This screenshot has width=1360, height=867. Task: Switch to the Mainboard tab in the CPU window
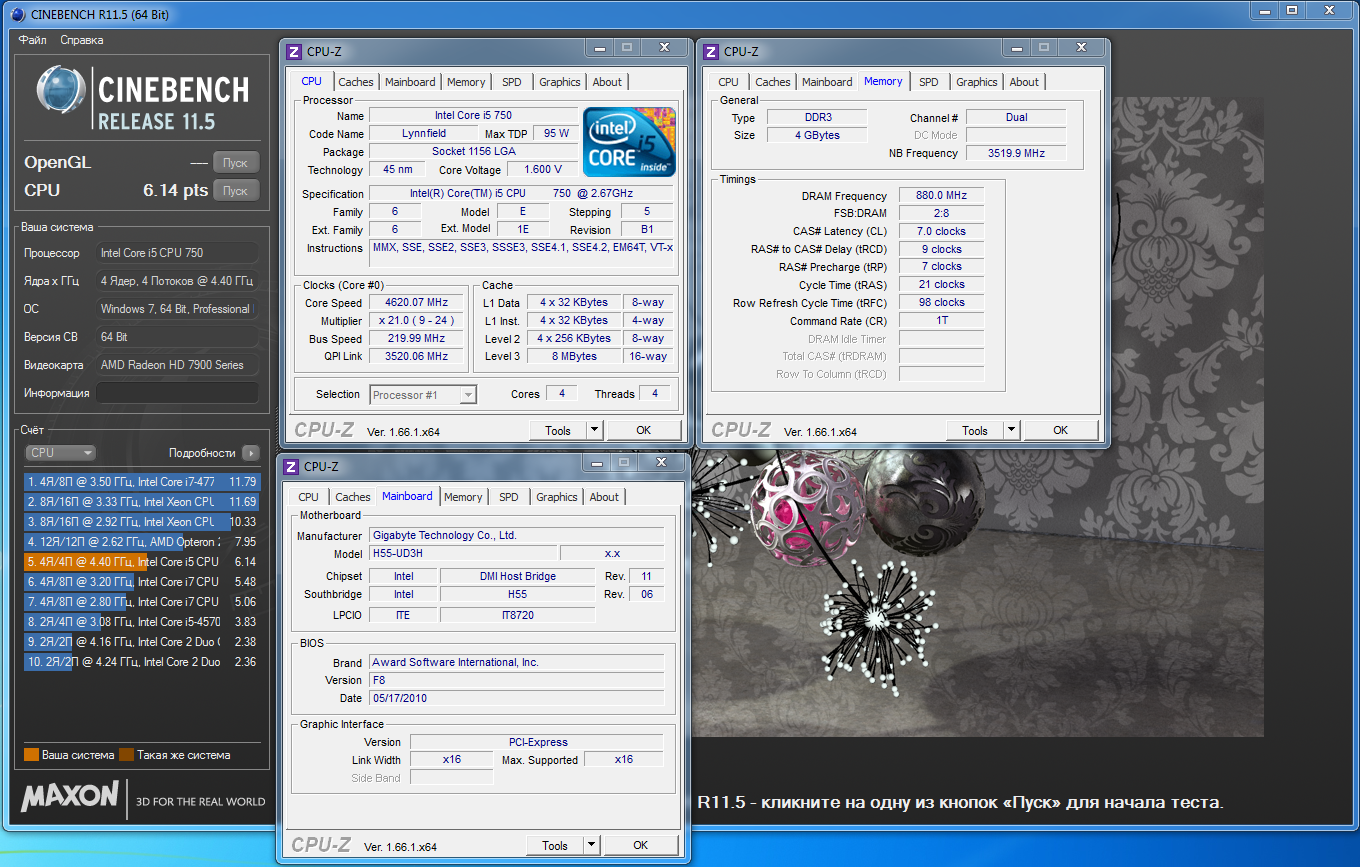point(410,82)
